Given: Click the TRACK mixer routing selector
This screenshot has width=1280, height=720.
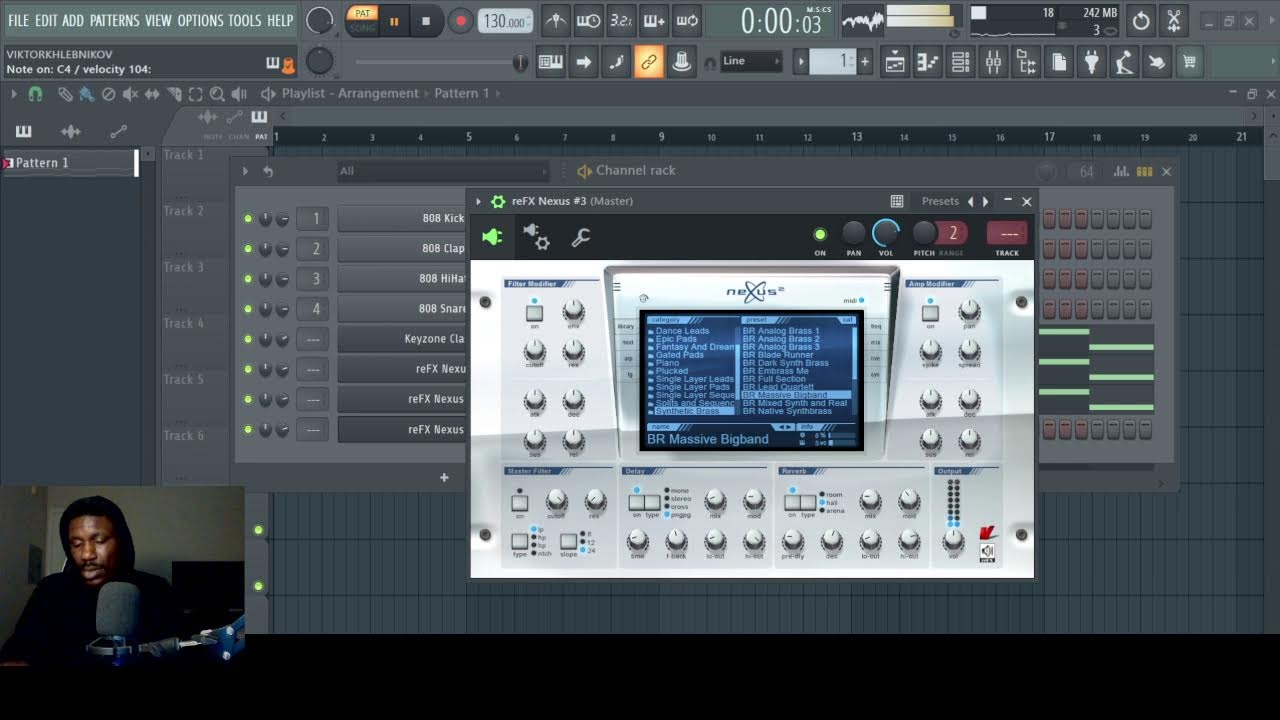Looking at the screenshot, I should [x=1007, y=234].
